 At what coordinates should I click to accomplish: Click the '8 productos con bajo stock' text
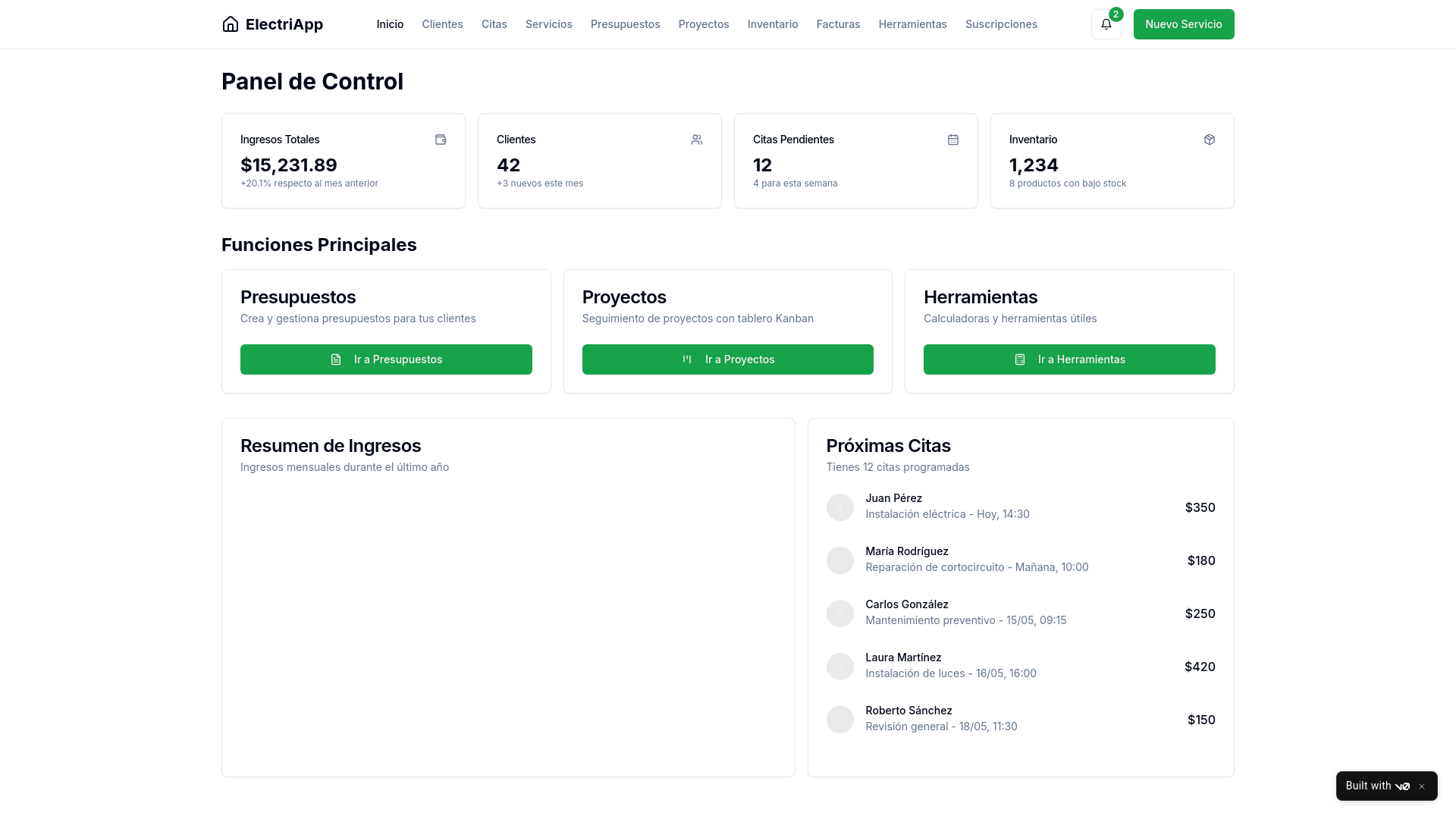click(x=1068, y=184)
